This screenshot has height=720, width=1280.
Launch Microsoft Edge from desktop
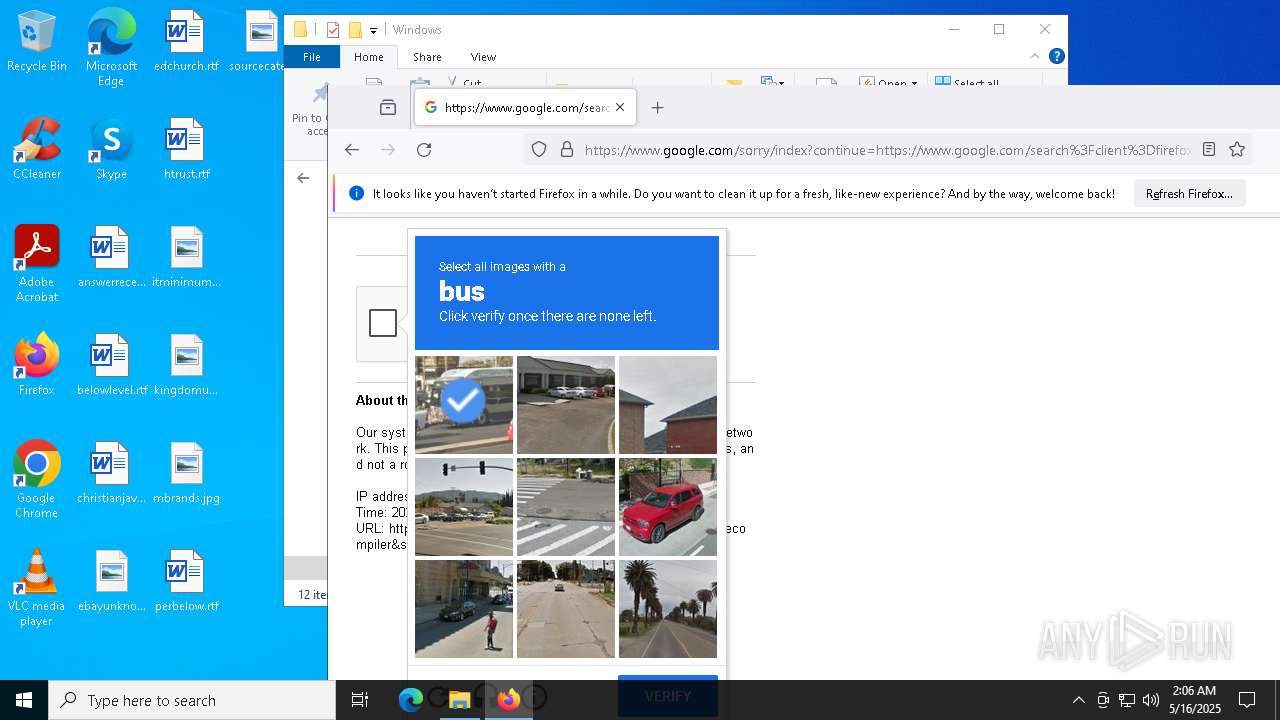click(x=111, y=47)
